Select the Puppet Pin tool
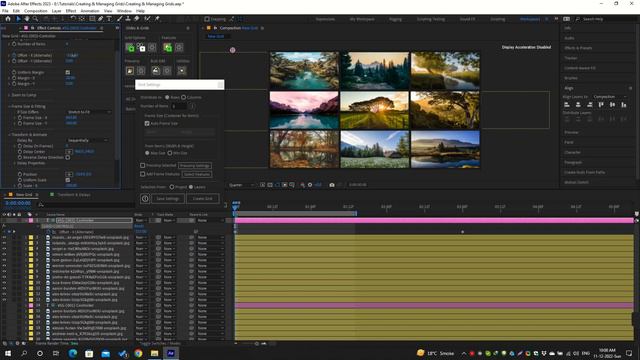Screen dimensions: 640x360 click(x=157, y=19)
